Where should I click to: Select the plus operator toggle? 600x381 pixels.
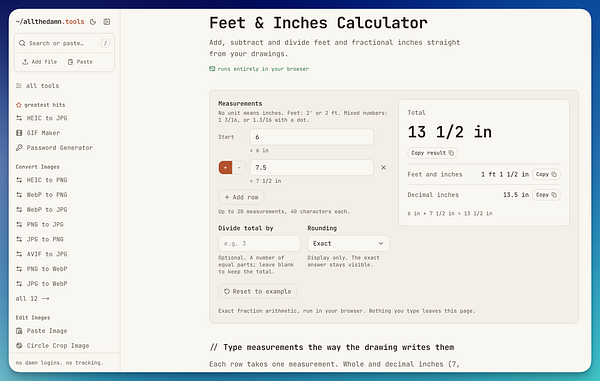coord(225,168)
